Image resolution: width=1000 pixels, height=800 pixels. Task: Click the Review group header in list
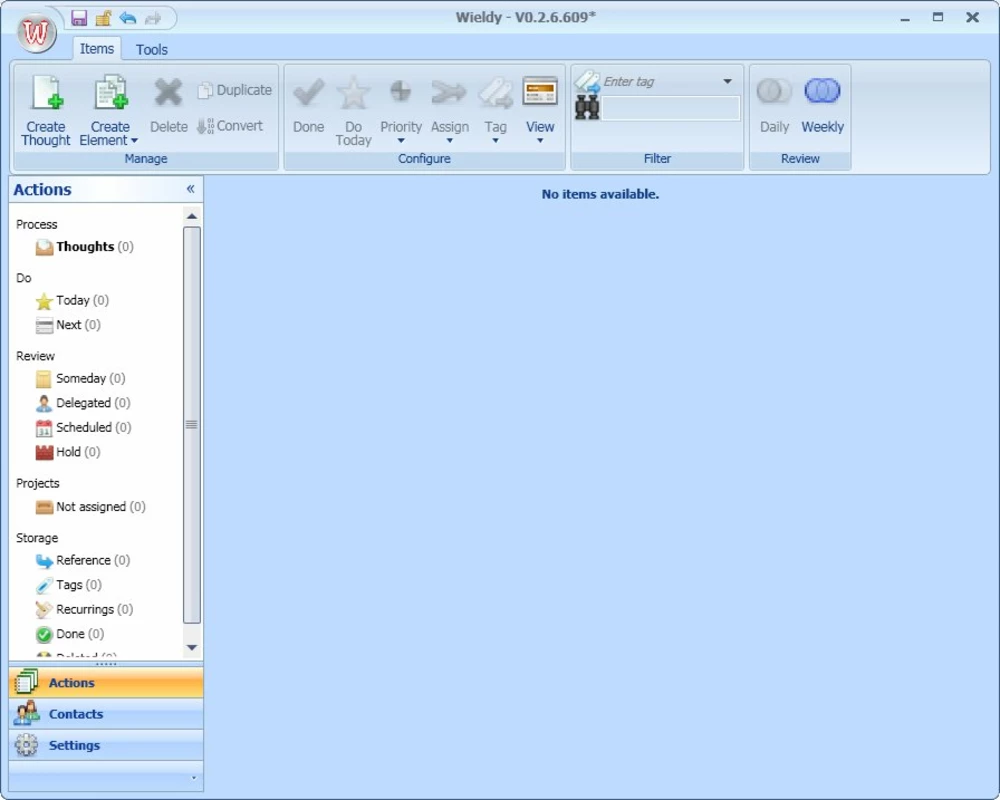click(35, 355)
